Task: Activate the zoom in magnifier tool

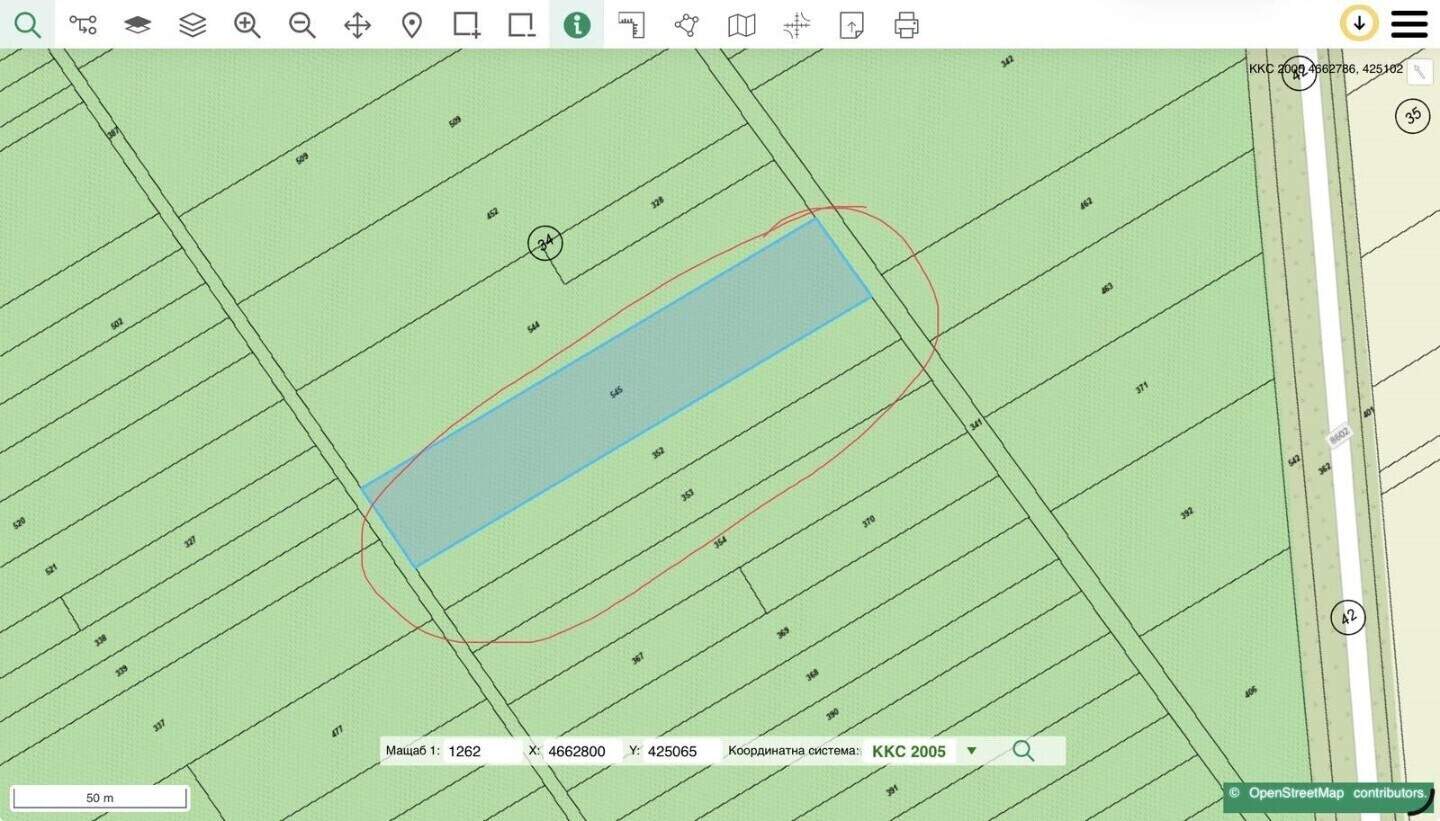Action: click(x=247, y=25)
